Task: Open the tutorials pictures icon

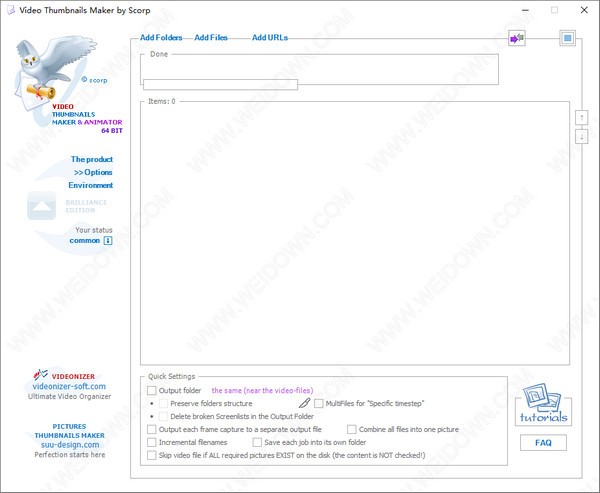Action: click(543, 404)
